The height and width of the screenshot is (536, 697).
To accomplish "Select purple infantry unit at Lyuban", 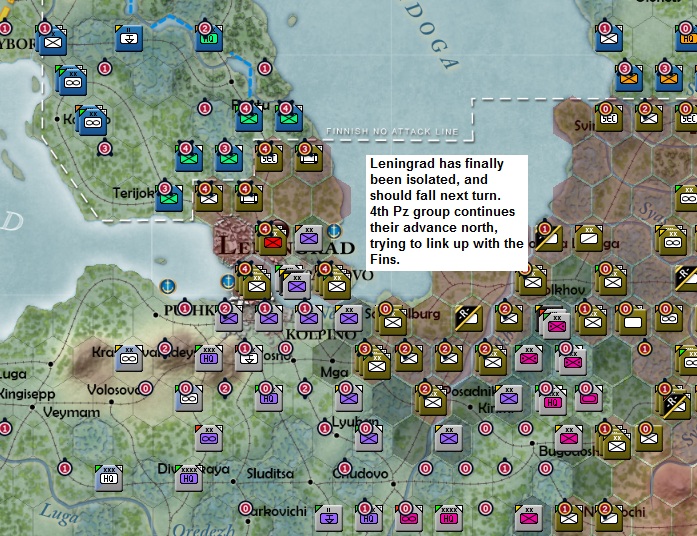I will pos(369,438).
